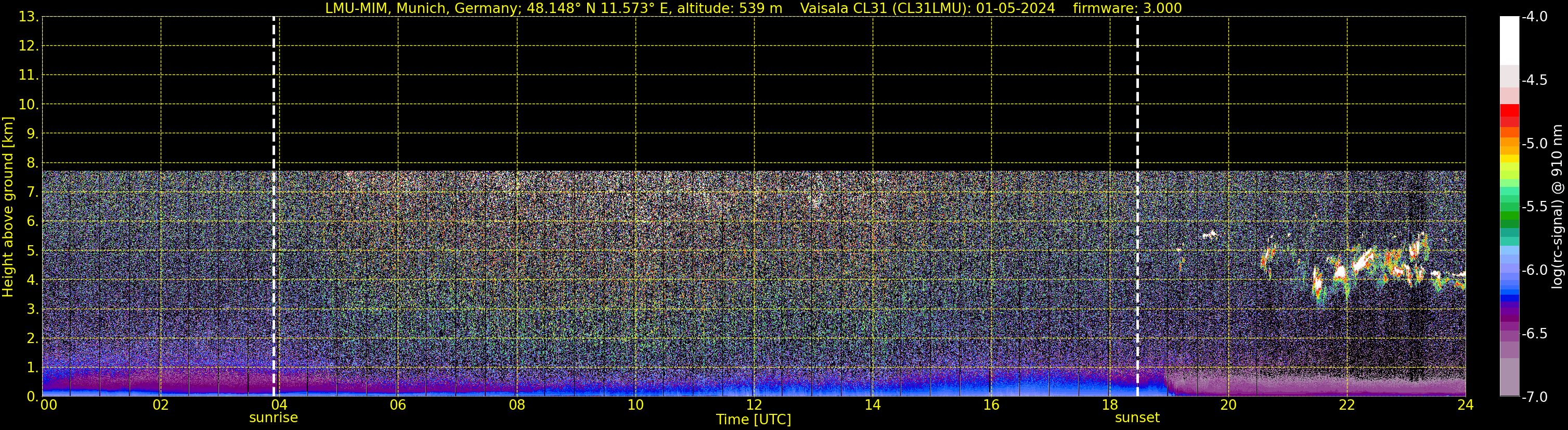Click the 06 tick on the time axis
1568x430 pixels.
[x=397, y=405]
